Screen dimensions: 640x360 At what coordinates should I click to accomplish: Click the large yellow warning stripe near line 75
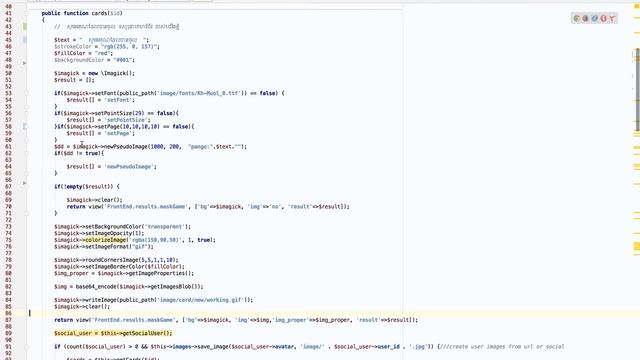pos(637,246)
